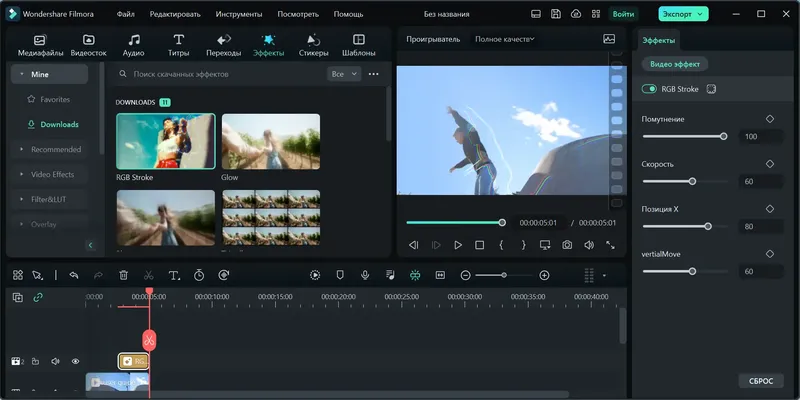Enter fullscreen preview mode
The height and width of the screenshot is (400, 800).
click(610, 245)
